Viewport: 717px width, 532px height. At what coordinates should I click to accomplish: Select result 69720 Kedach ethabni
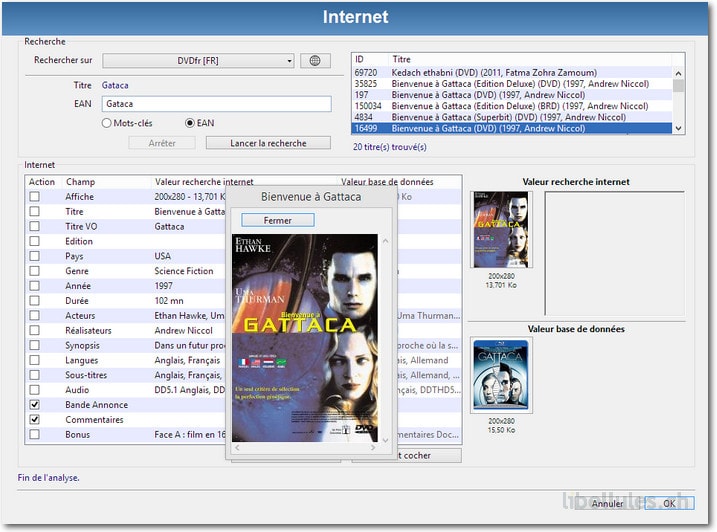pyautogui.click(x=512, y=73)
